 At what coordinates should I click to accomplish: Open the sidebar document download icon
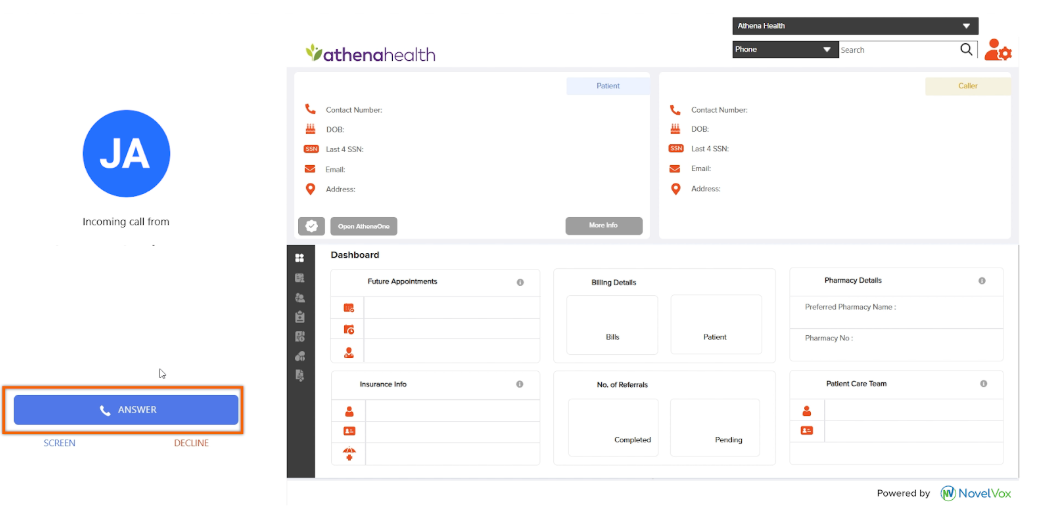click(x=300, y=376)
